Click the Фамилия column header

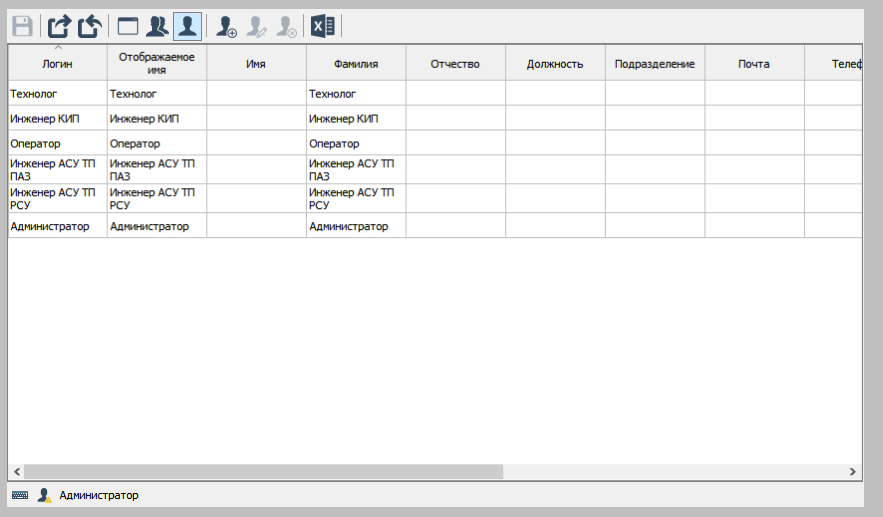pyautogui.click(x=356, y=64)
